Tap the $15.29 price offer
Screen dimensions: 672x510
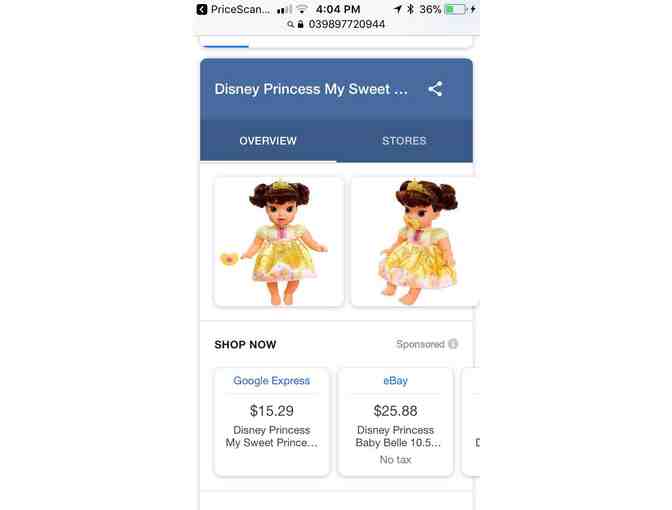(x=272, y=411)
